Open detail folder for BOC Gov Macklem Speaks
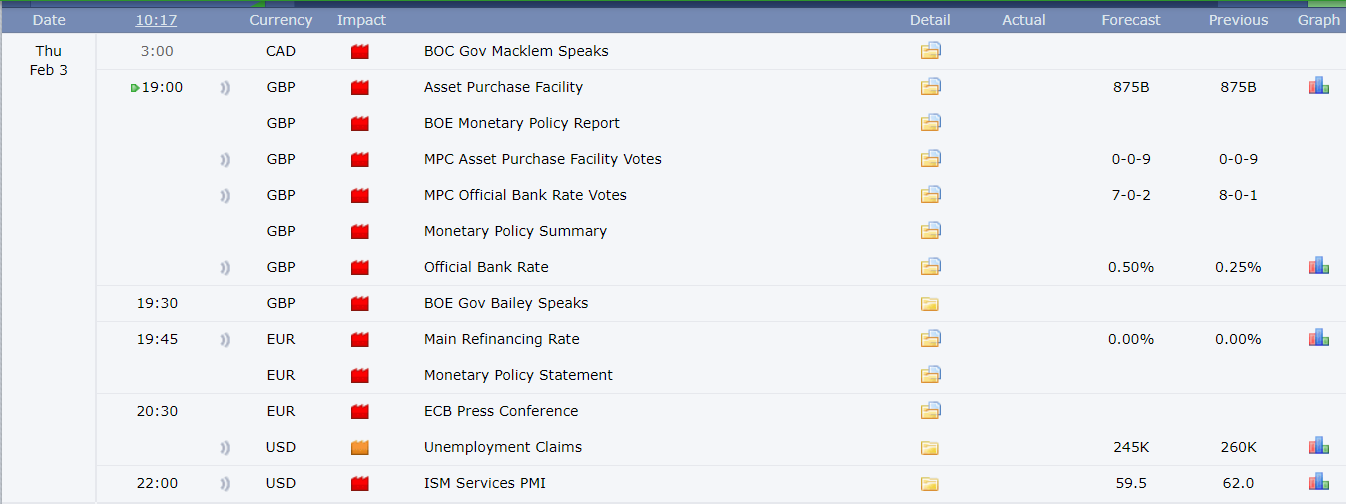This screenshot has width=1346, height=504. click(930, 51)
